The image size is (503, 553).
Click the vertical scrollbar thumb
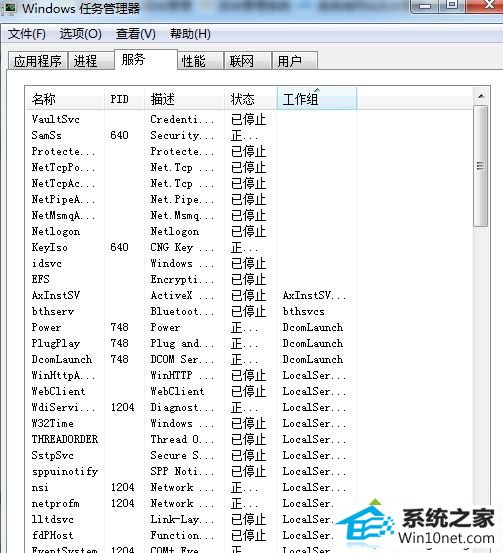click(x=481, y=166)
